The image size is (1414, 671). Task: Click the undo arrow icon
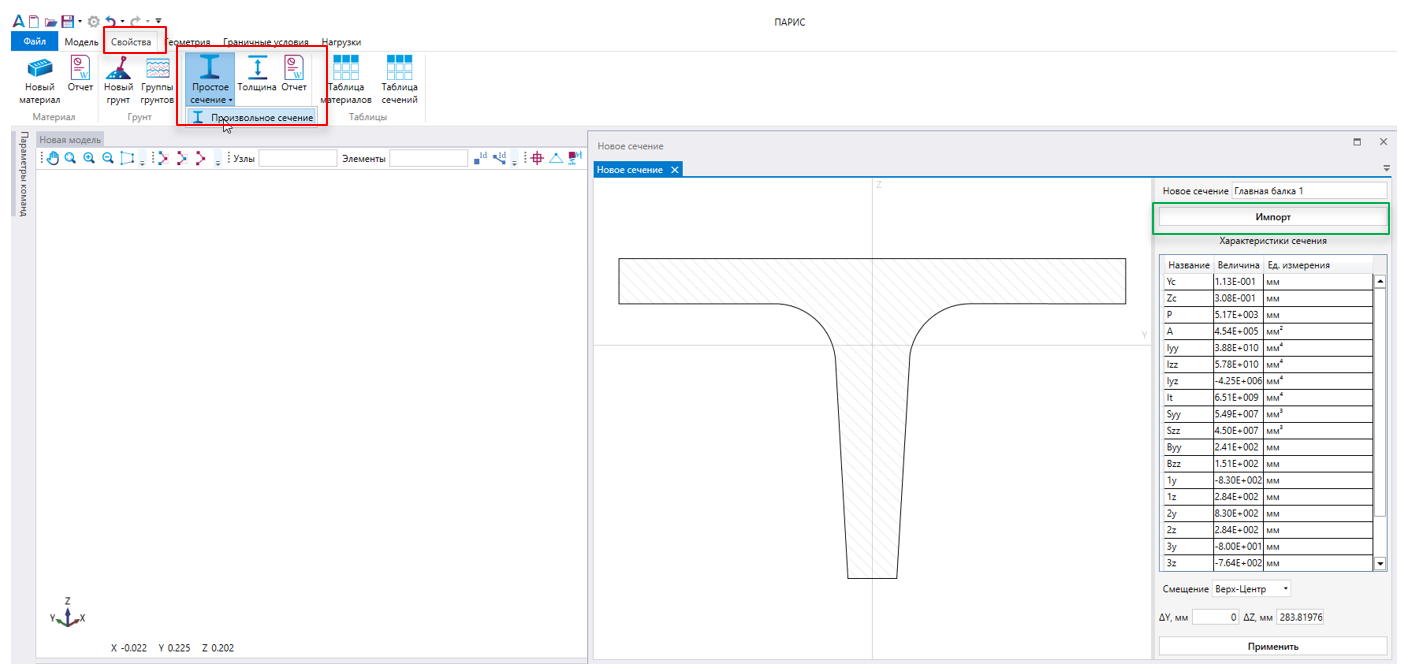click(111, 21)
